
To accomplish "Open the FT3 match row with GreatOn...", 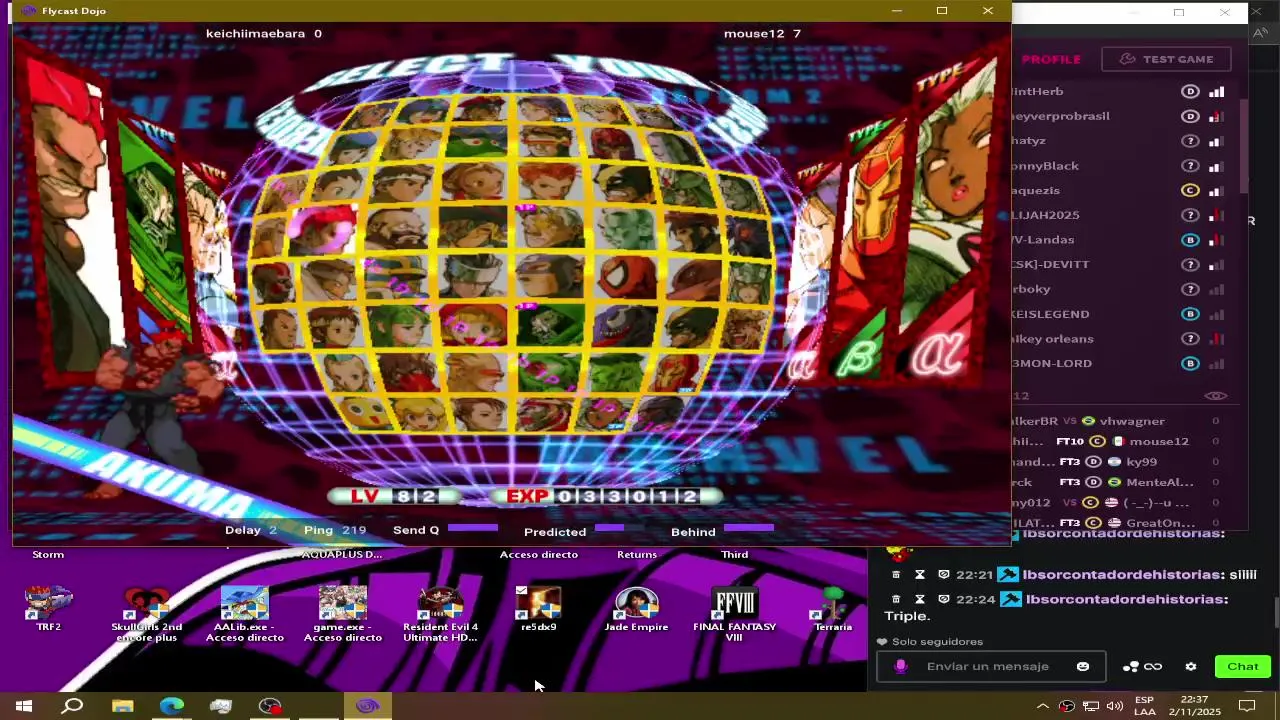I will (x=1118, y=523).
